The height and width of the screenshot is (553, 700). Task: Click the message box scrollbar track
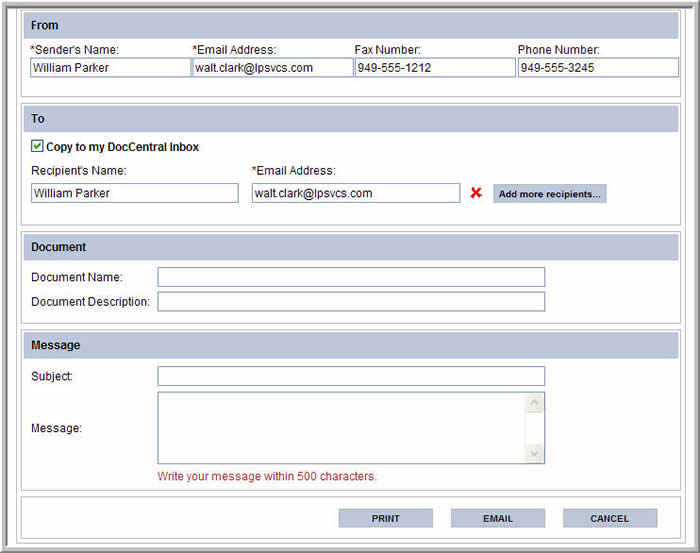(535, 428)
